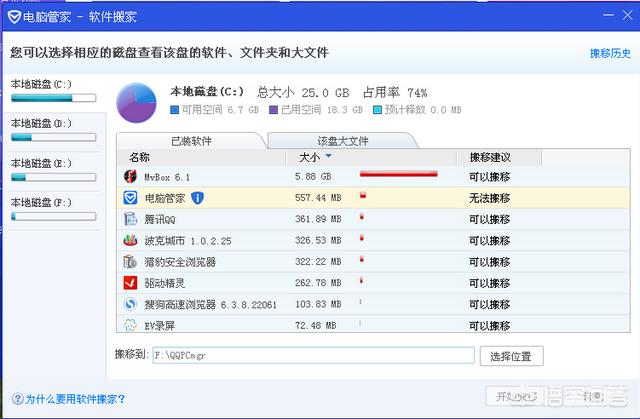Click the 5.88 GB size value
The height and width of the screenshot is (419, 640).
pyautogui.click(x=313, y=177)
